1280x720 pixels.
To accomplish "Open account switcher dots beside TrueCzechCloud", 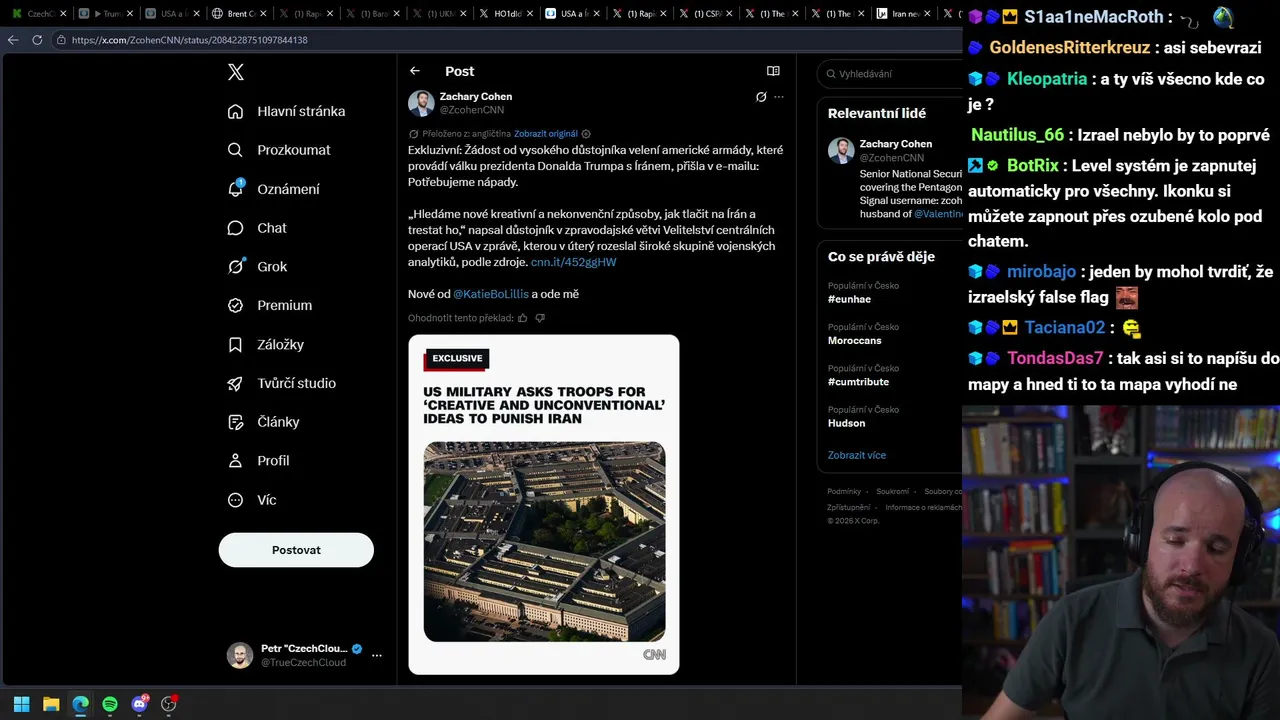I will click(x=377, y=656).
